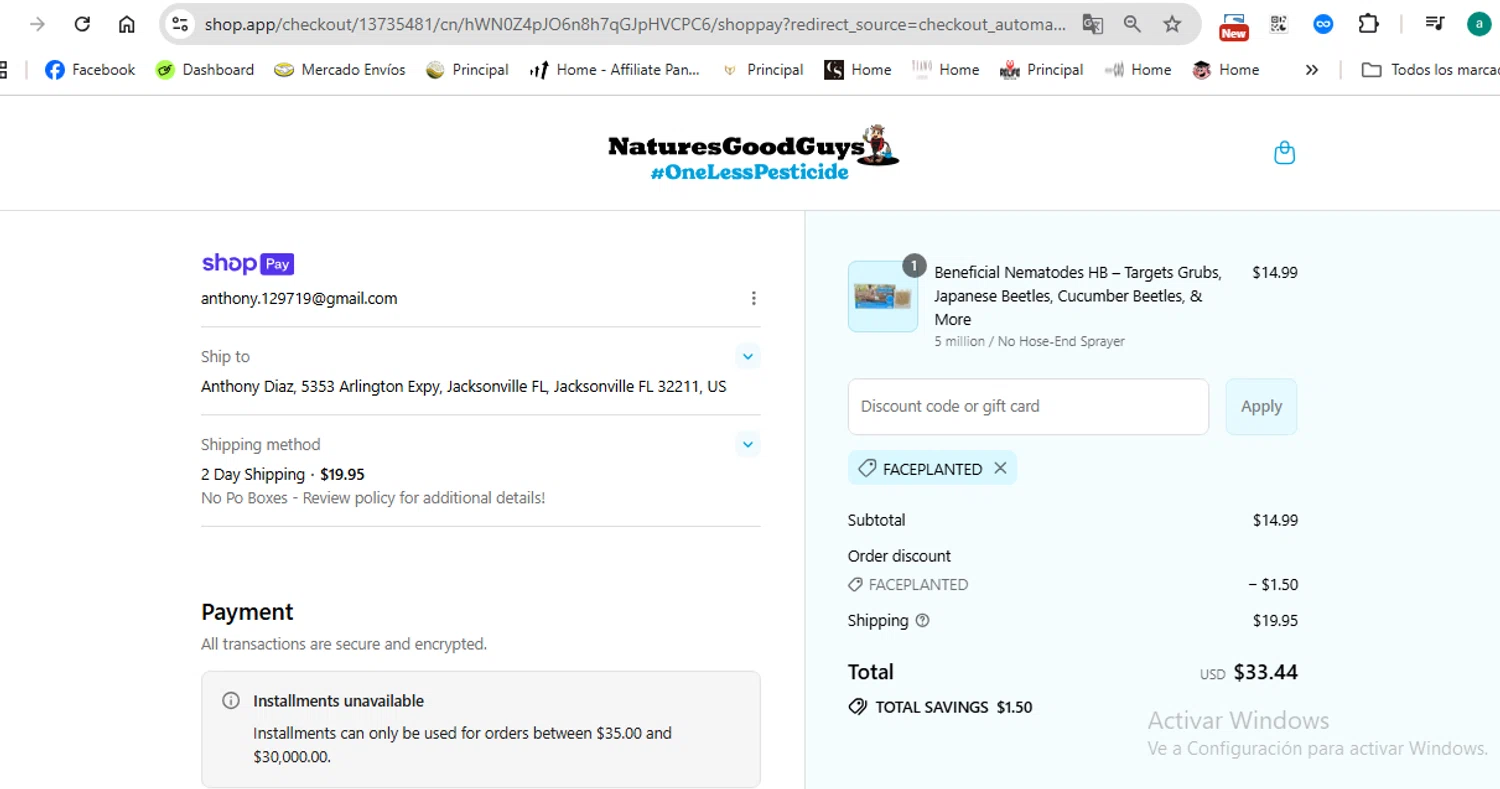The image size is (1500, 789).
Task: Open the media controls music note icon
Action: click(x=1434, y=24)
